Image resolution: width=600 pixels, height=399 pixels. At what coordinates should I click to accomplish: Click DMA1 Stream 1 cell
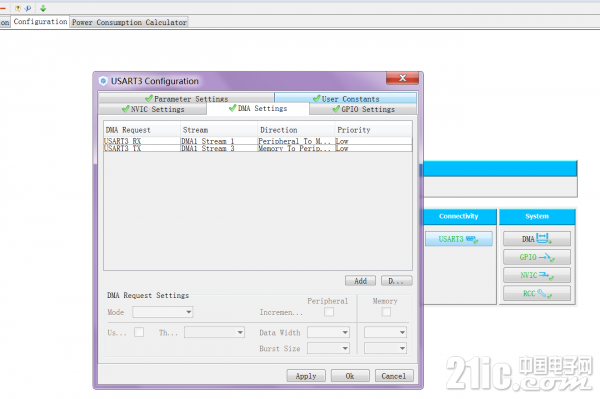tap(219, 141)
